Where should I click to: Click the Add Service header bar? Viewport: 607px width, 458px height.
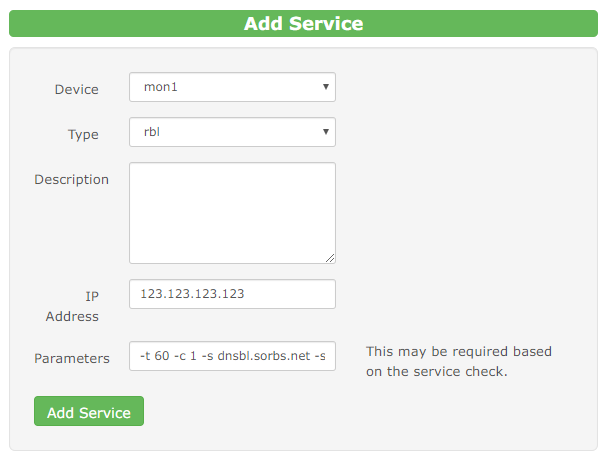(x=303, y=23)
